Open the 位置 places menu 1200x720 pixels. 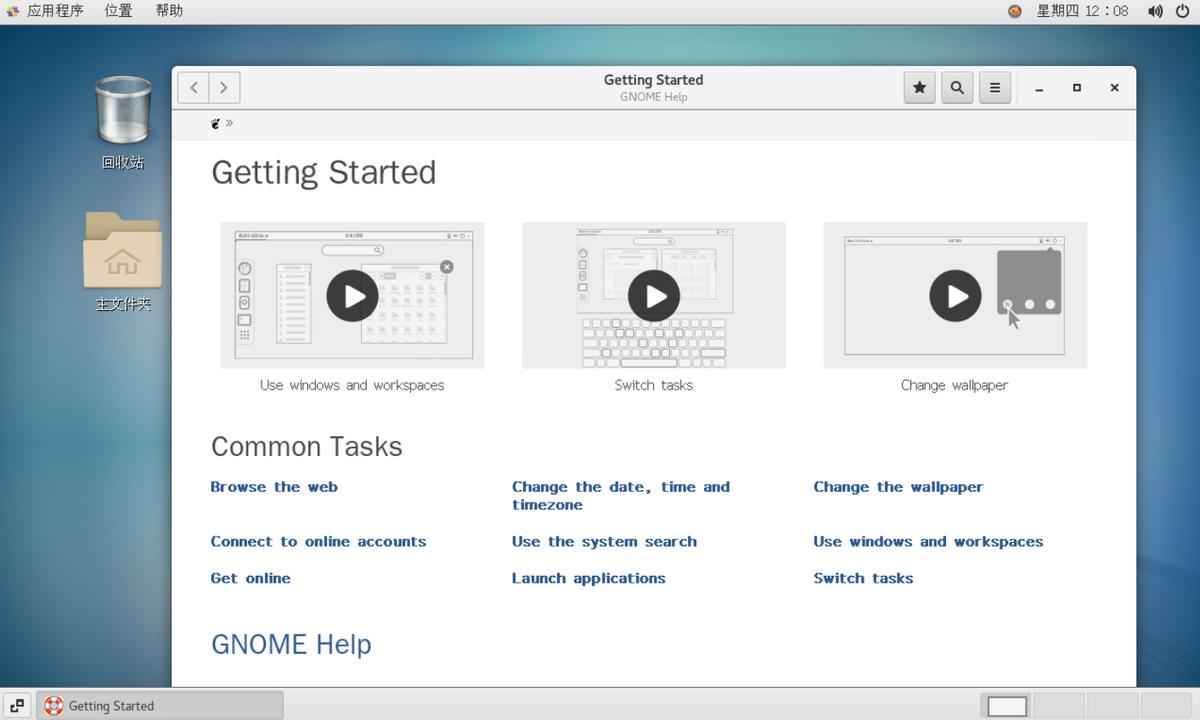click(118, 11)
